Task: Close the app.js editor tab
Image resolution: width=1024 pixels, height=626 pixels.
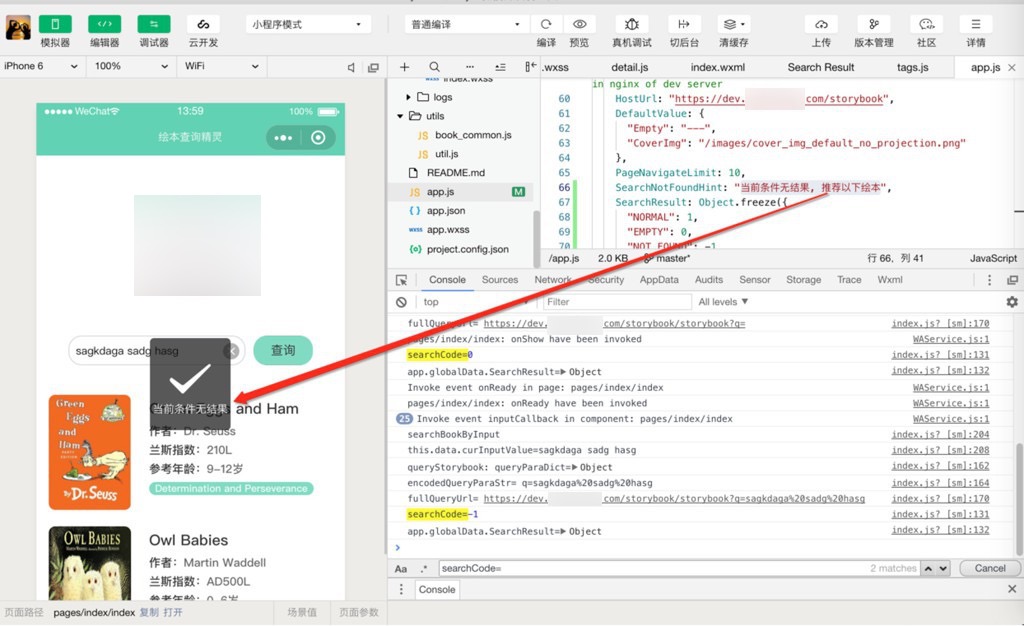Action: [x=1012, y=67]
